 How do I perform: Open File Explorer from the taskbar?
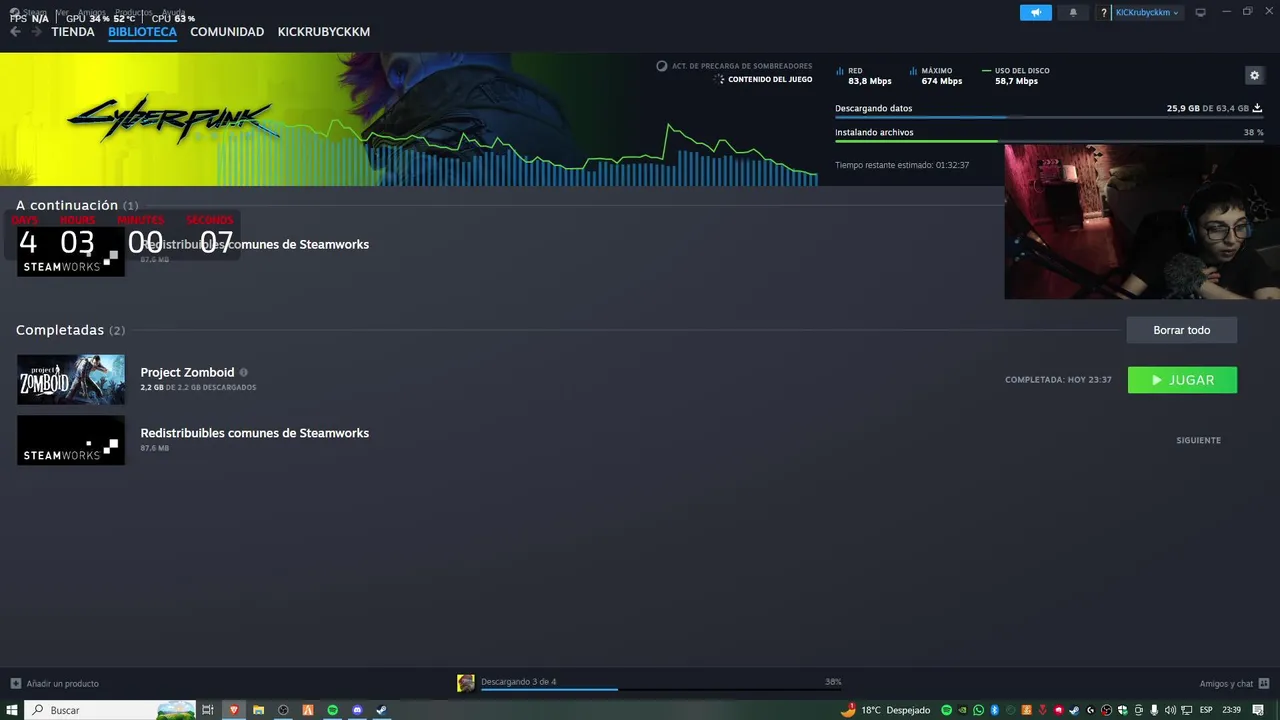pos(258,710)
